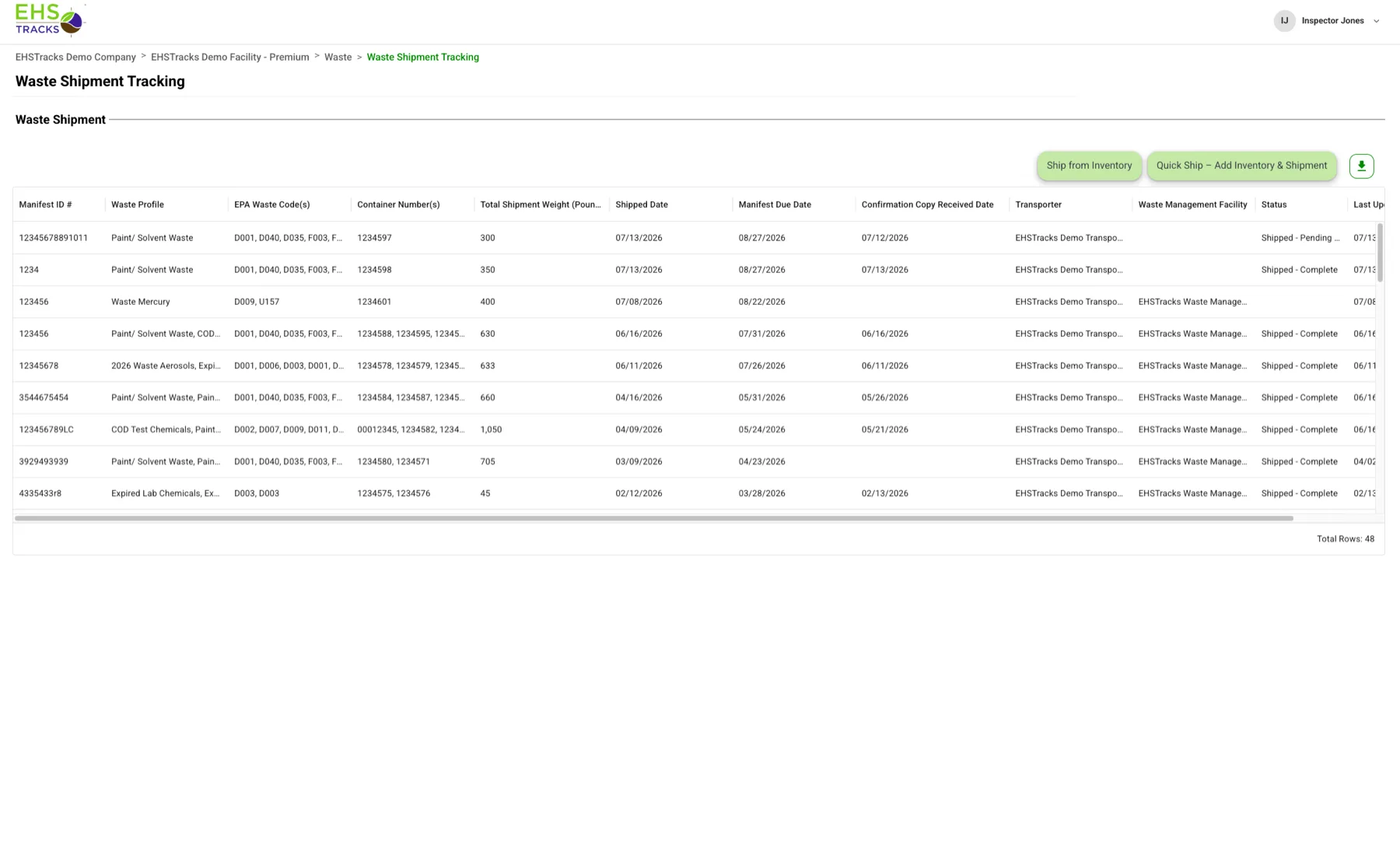1400x847 pixels.
Task: Click manifest 12345678 cell
Action: pos(59,366)
